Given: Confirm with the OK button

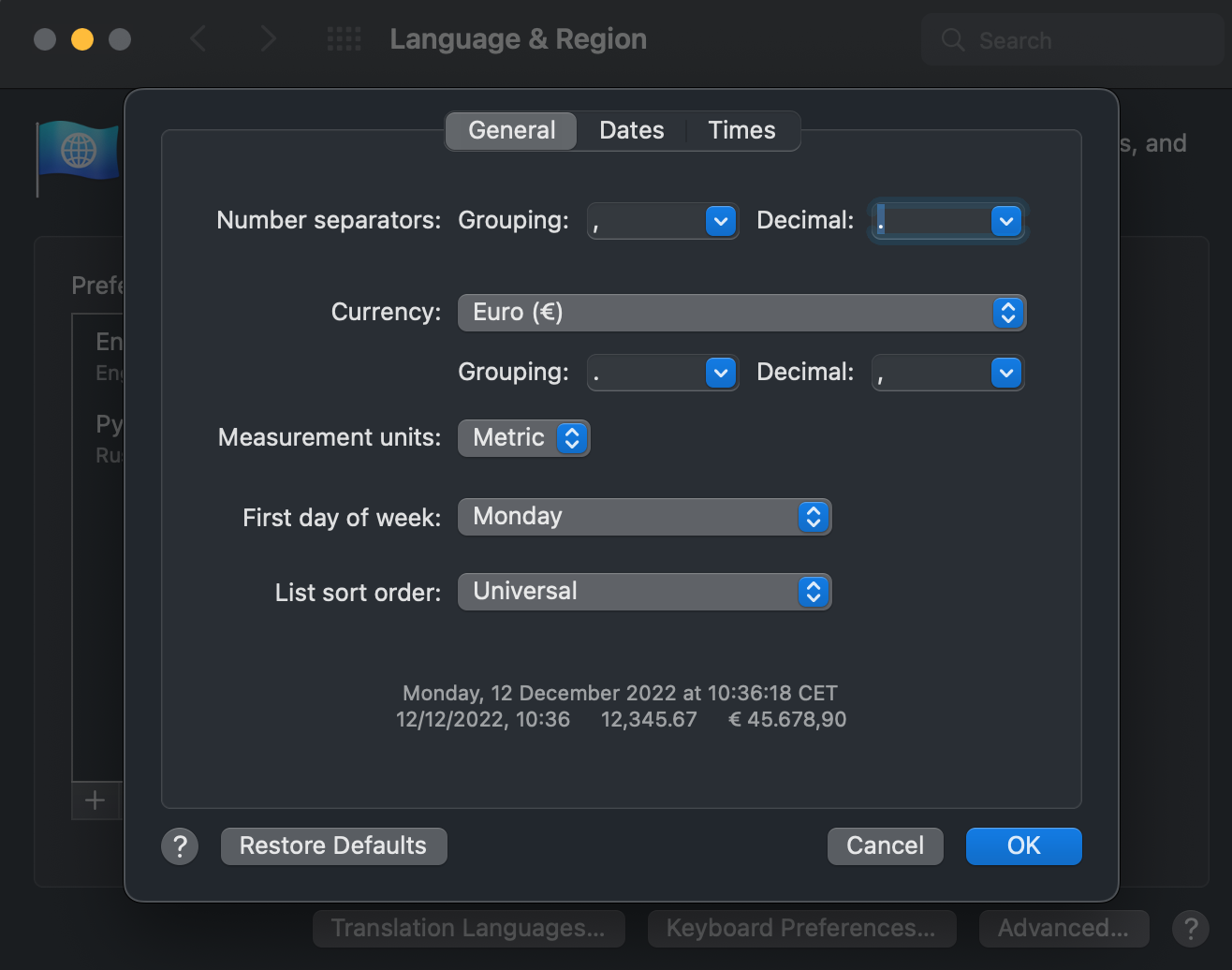Looking at the screenshot, I should point(1023,846).
